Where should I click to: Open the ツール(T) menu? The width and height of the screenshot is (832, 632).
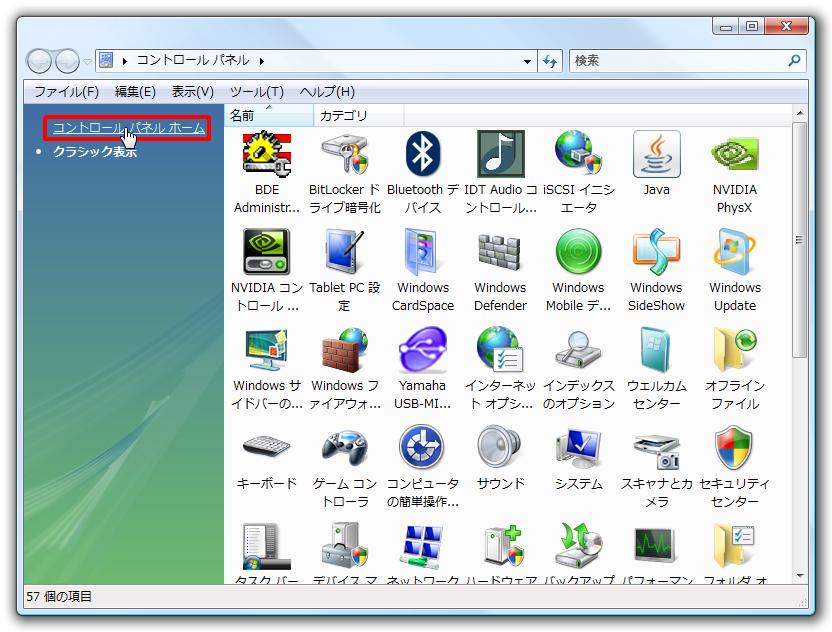point(256,91)
